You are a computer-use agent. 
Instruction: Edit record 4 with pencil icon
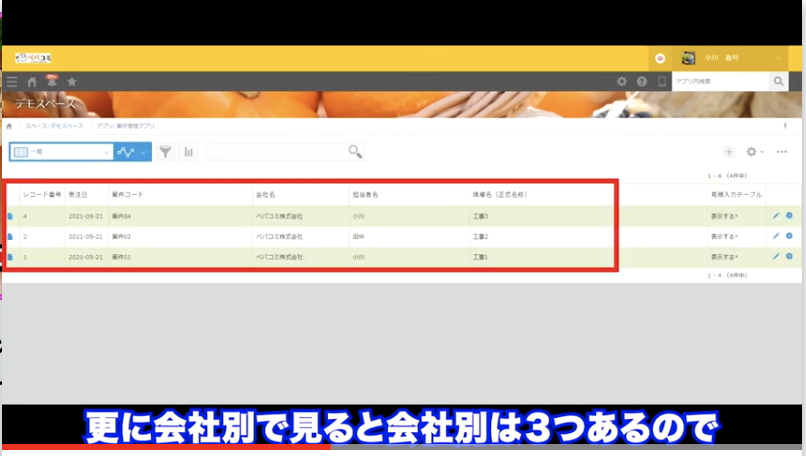point(776,215)
